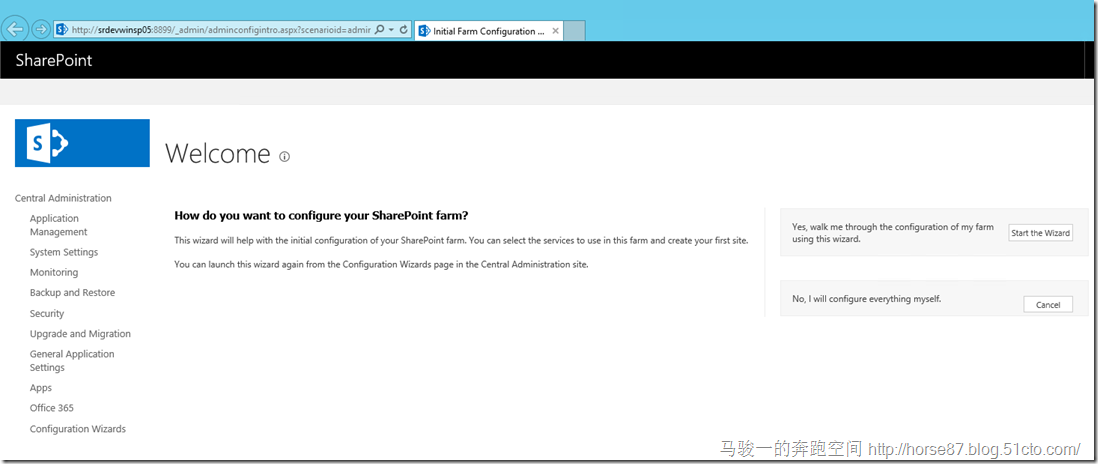
Task: Click the URL address field
Action: (221, 30)
